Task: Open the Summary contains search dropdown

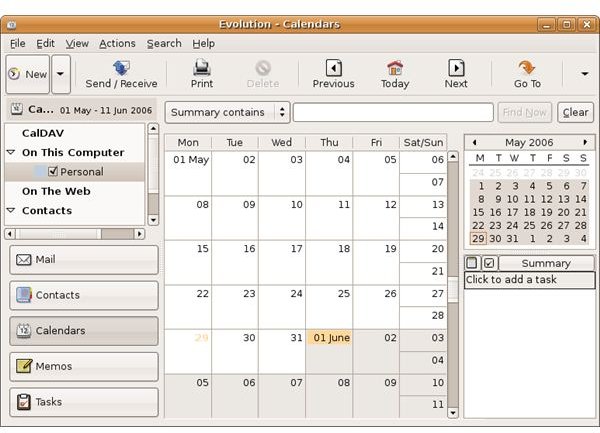Action: pos(227,112)
